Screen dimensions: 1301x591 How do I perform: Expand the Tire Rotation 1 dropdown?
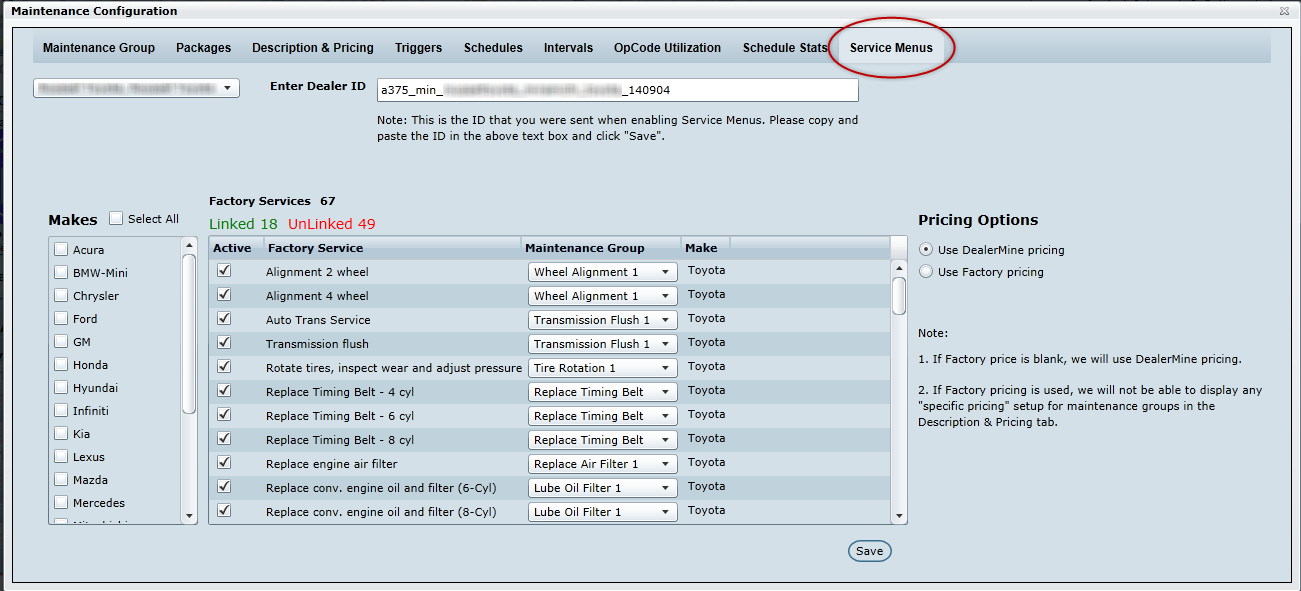point(602,368)
